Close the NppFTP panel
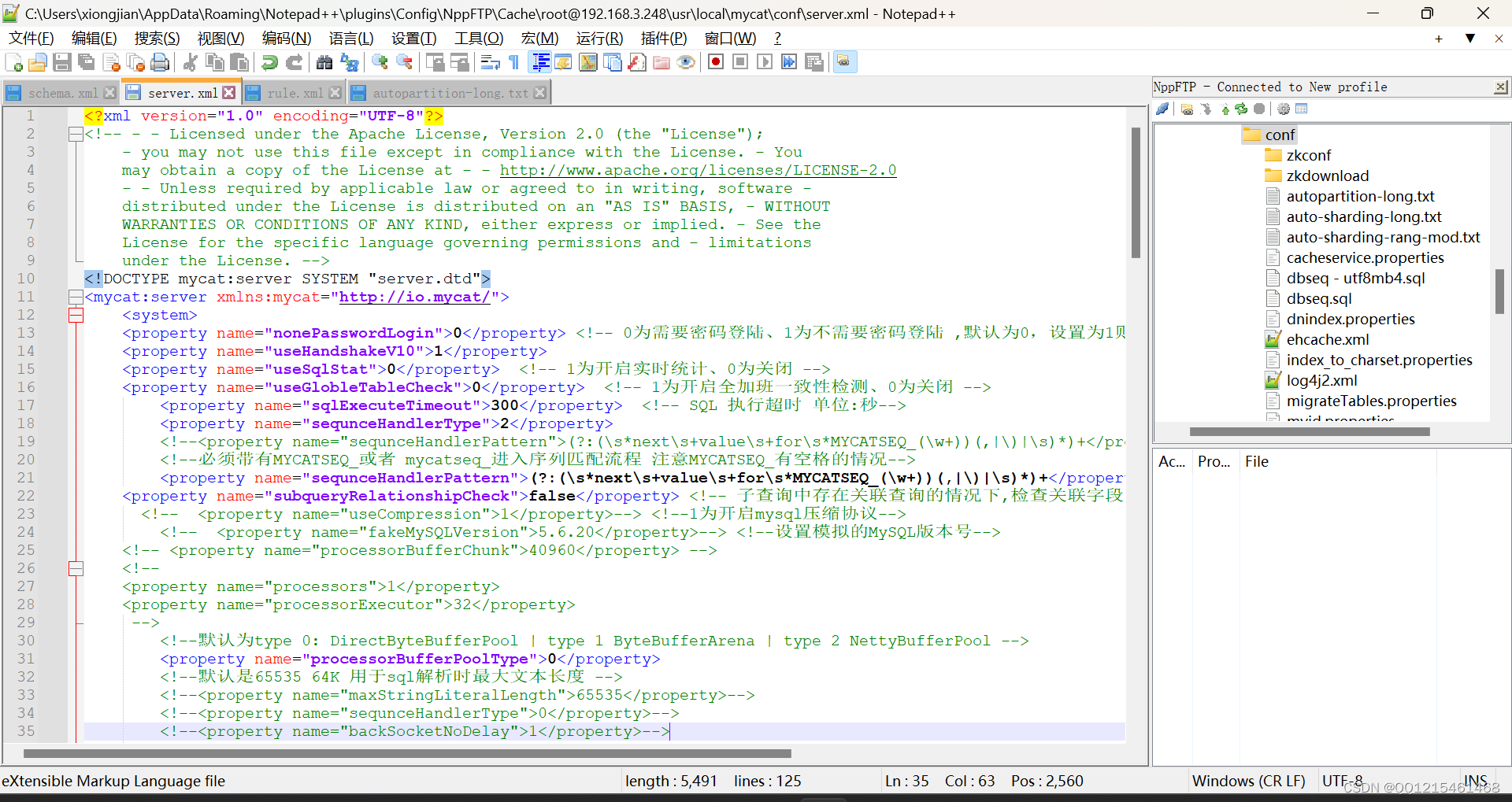The height and width of the screenshot is (802, 1512). (x=1501, y=87)
